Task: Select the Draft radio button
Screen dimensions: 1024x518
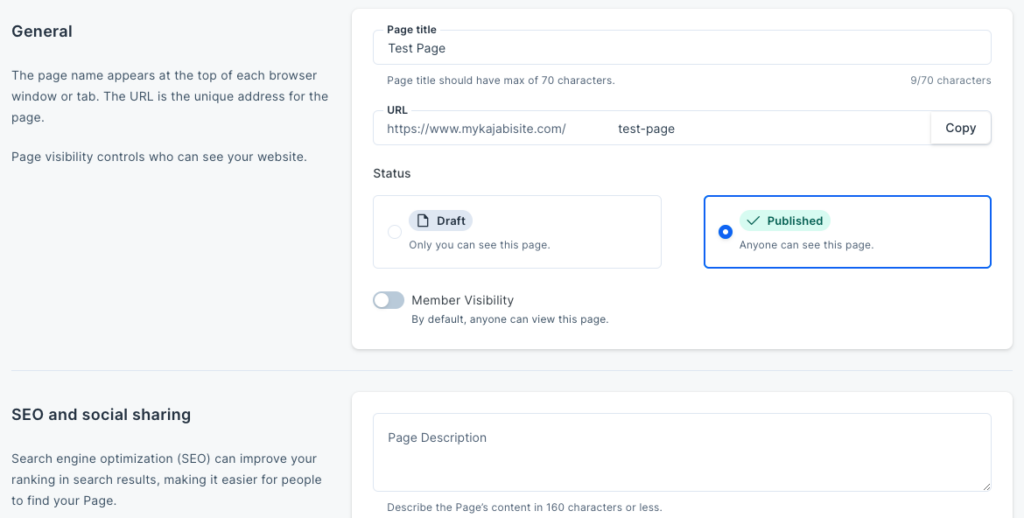Action: click(x=394, y=232)
